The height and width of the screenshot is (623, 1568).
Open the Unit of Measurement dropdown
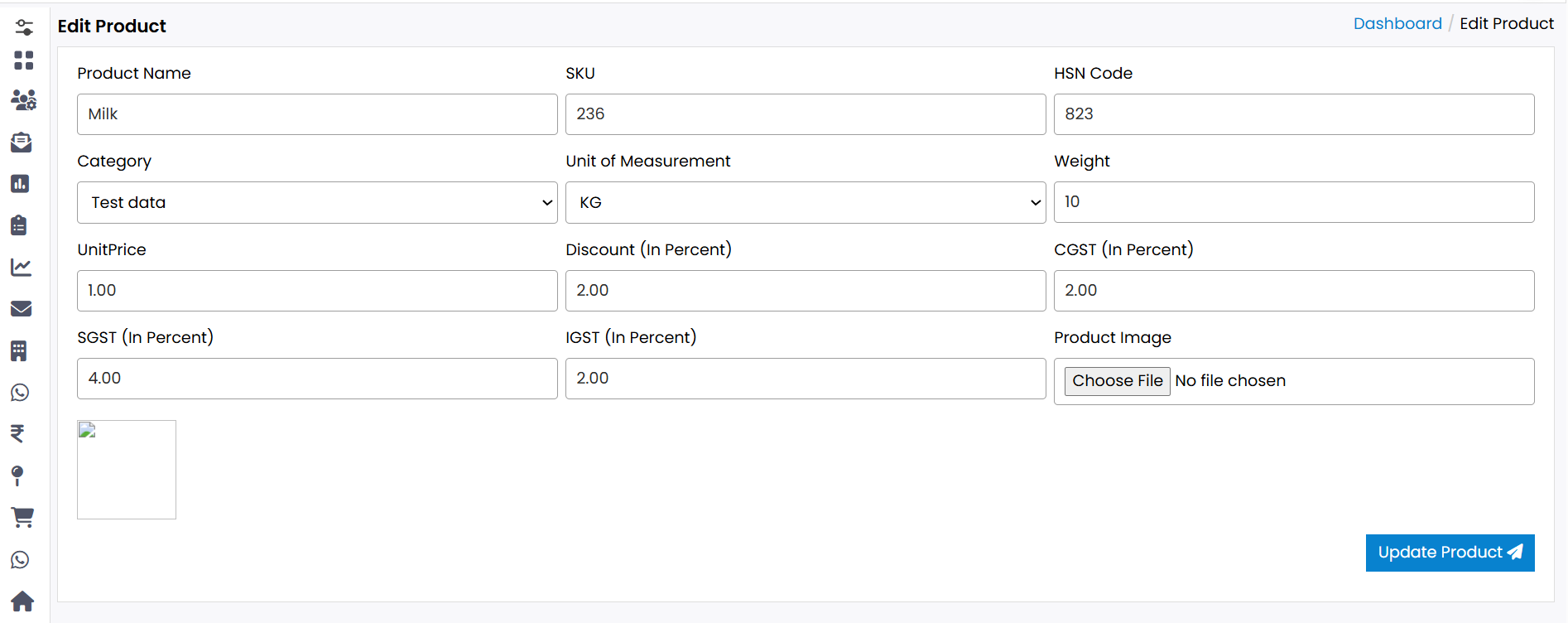point(805,203)
